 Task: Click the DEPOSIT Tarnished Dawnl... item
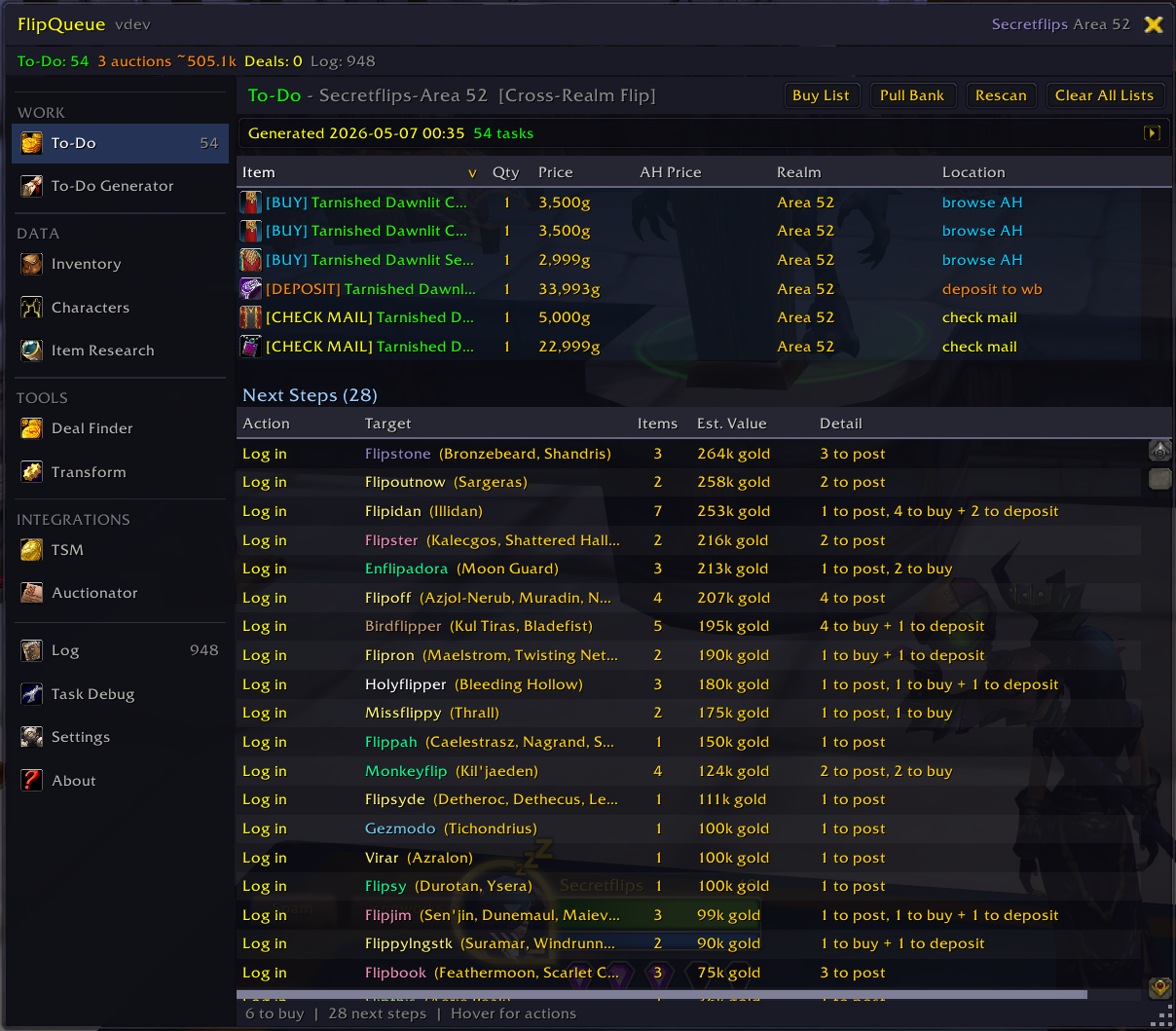(371, 289)
